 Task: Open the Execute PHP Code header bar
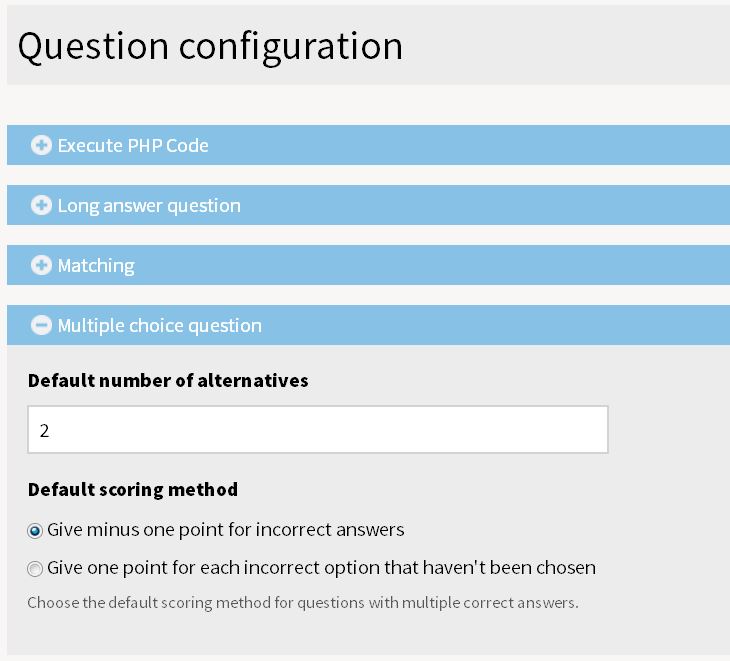click(368, 145)
